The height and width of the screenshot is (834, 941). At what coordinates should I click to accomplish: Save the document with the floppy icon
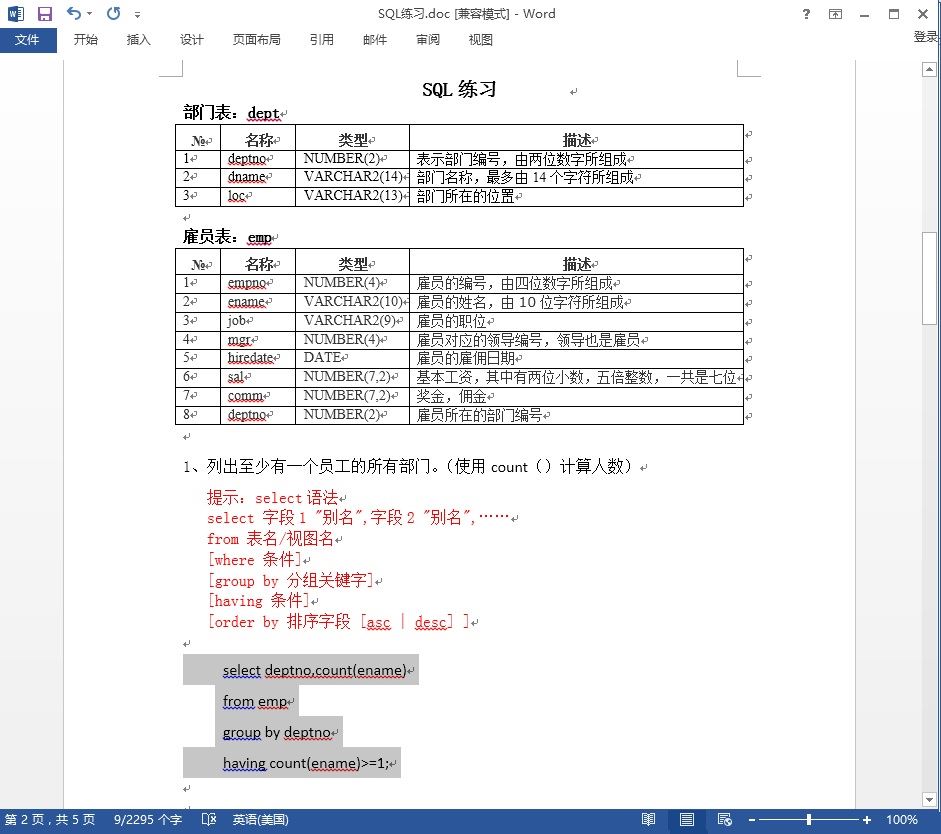click(44, 13)
